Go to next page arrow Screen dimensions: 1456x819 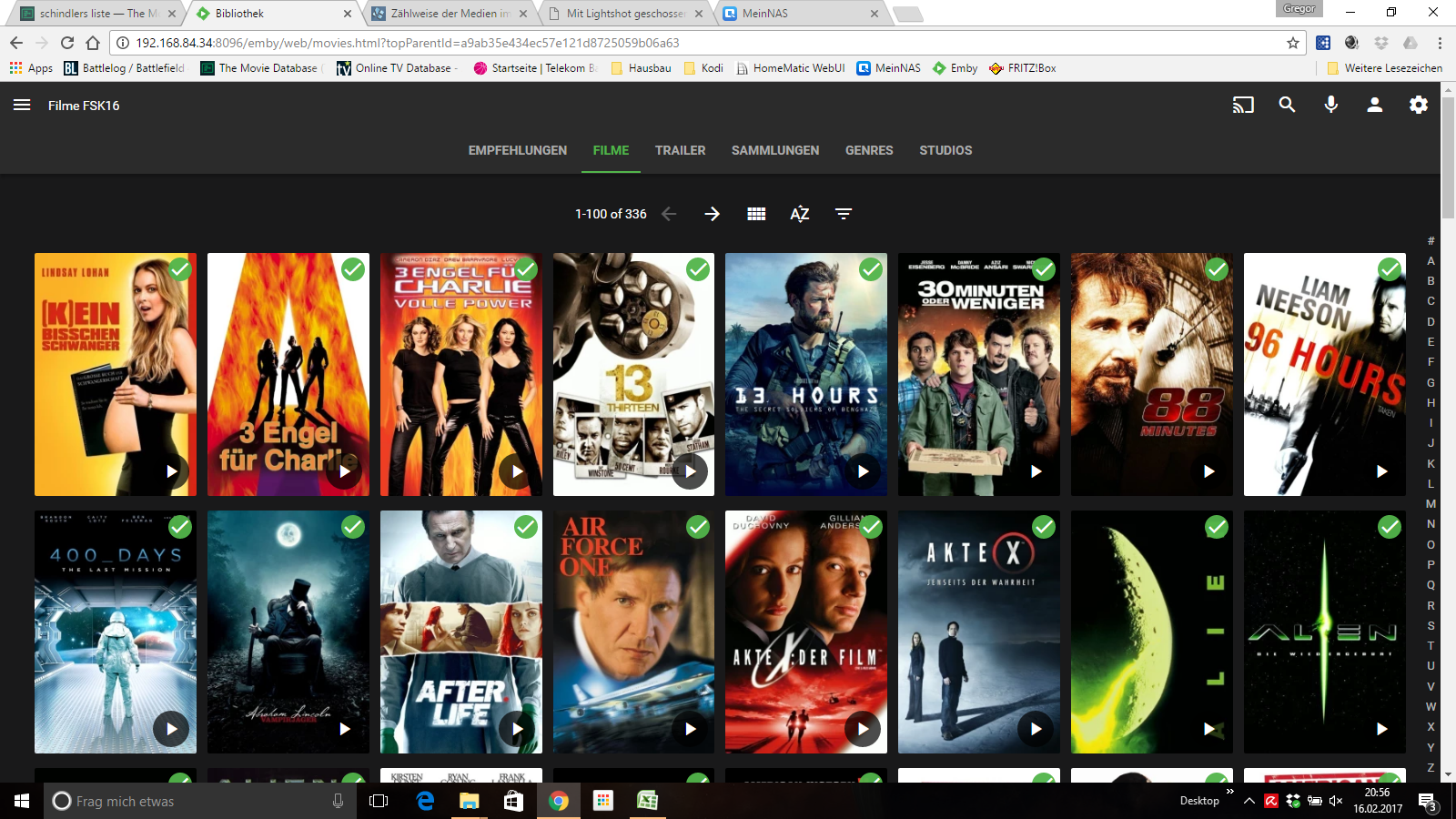tap(713, 214)
